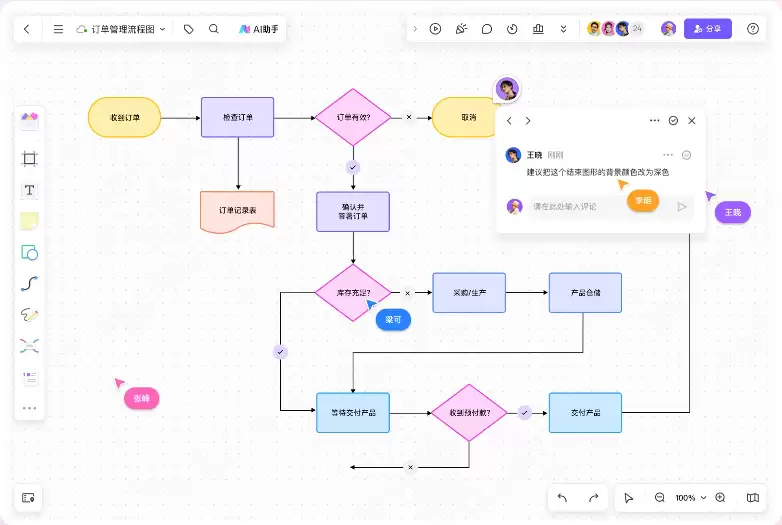
Task: Click the purple 分享 share button
Action: 708,29
